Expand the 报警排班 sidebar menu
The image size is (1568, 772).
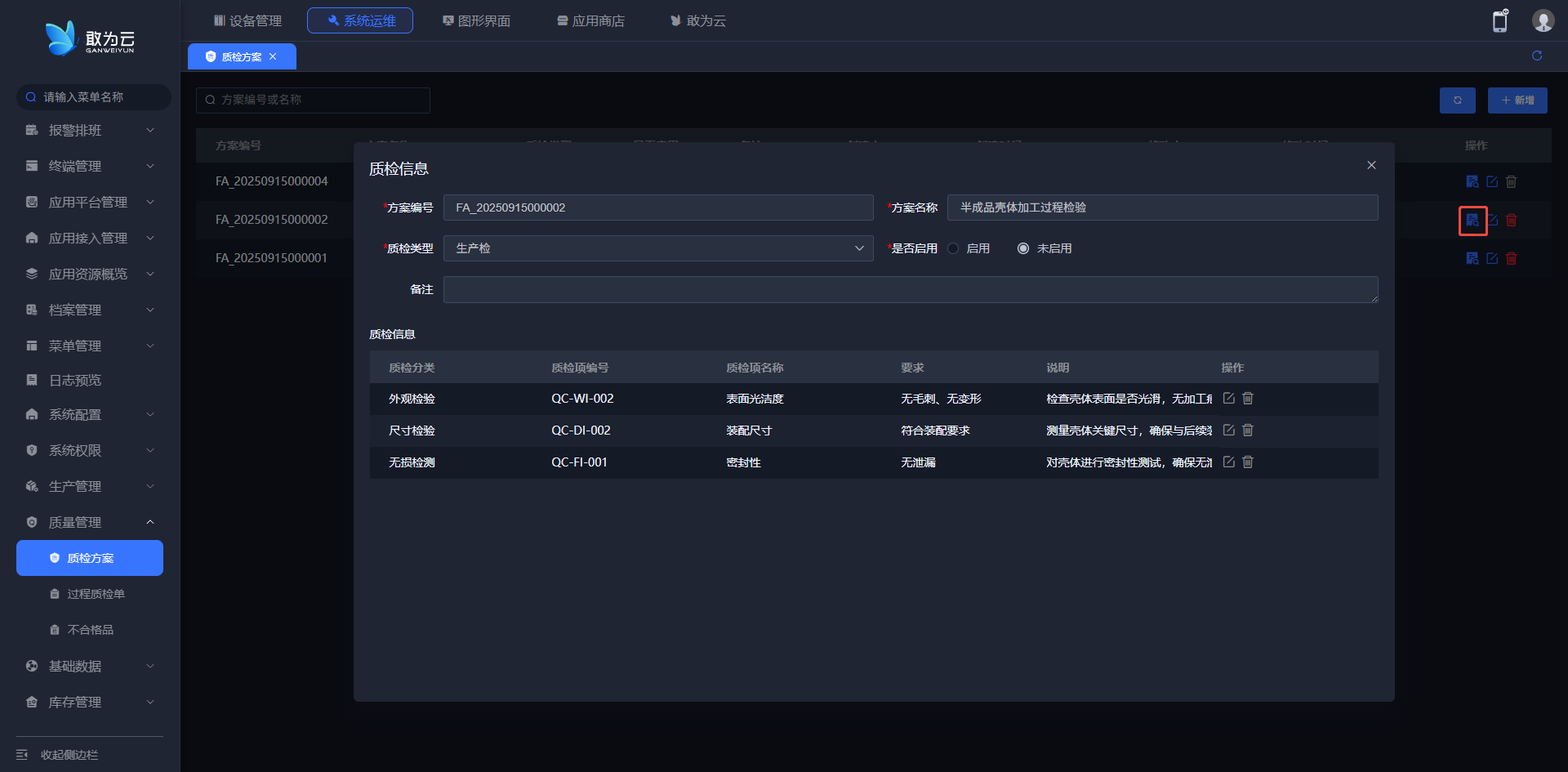(90, 131)
